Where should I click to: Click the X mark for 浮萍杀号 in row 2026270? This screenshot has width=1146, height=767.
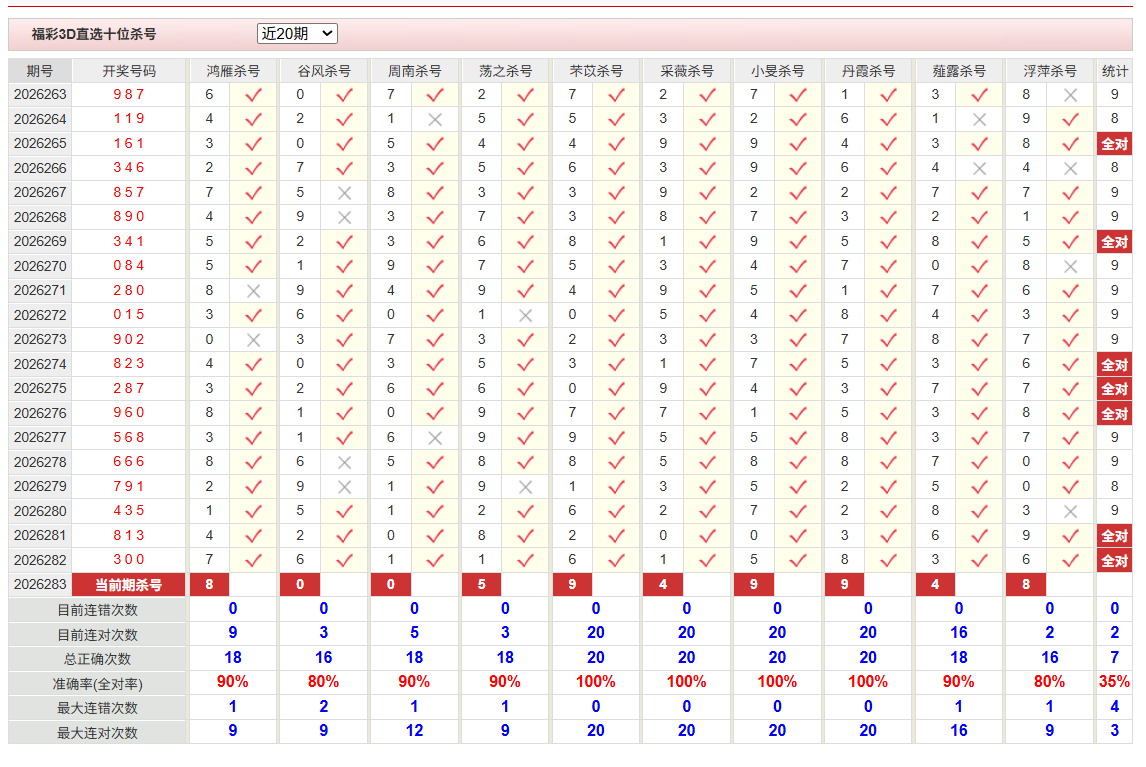coord(1070,266)
